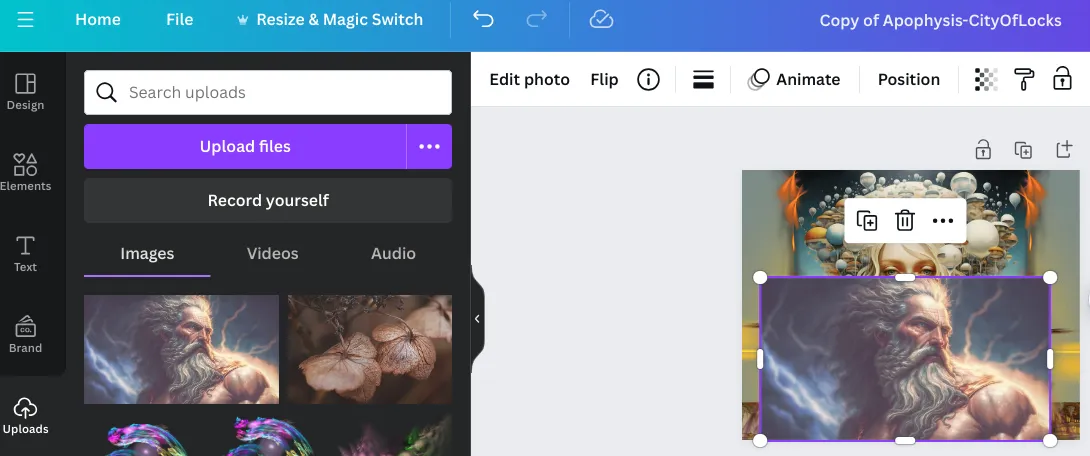Toggle lock icon in top toolbar
The height and width of the screenshot is (456, 1090).
[x=1061, y=78]
